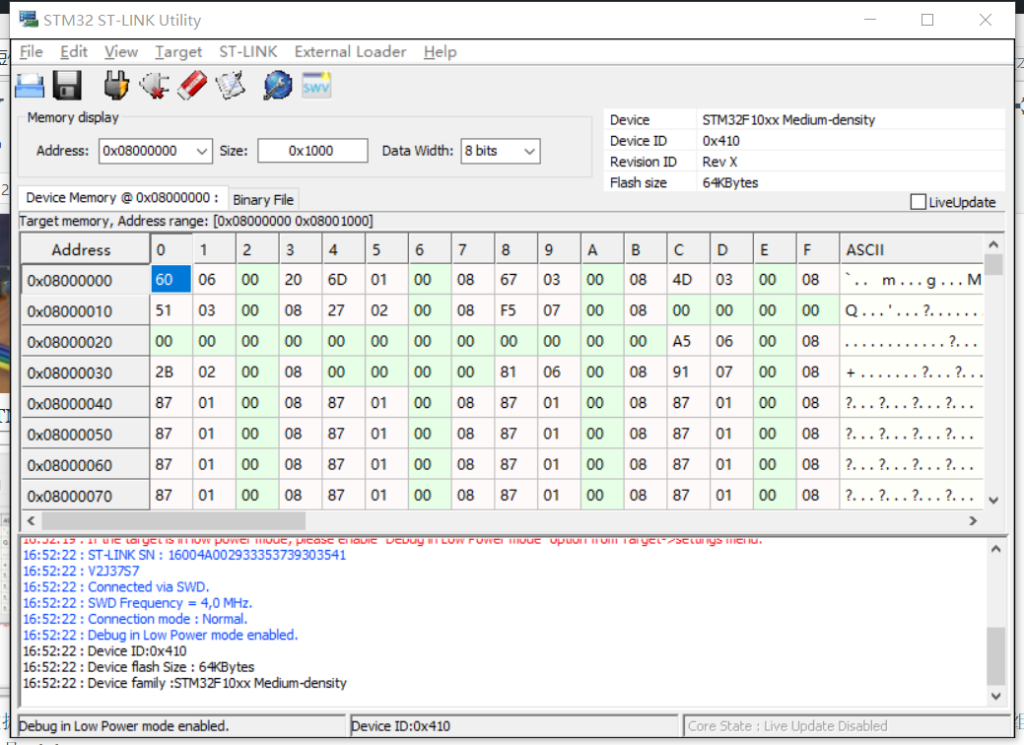The height and width of the screenshot is (745, 1024).
Task: Click memory table scroll up arrow
Action: (x=993, y=244)
